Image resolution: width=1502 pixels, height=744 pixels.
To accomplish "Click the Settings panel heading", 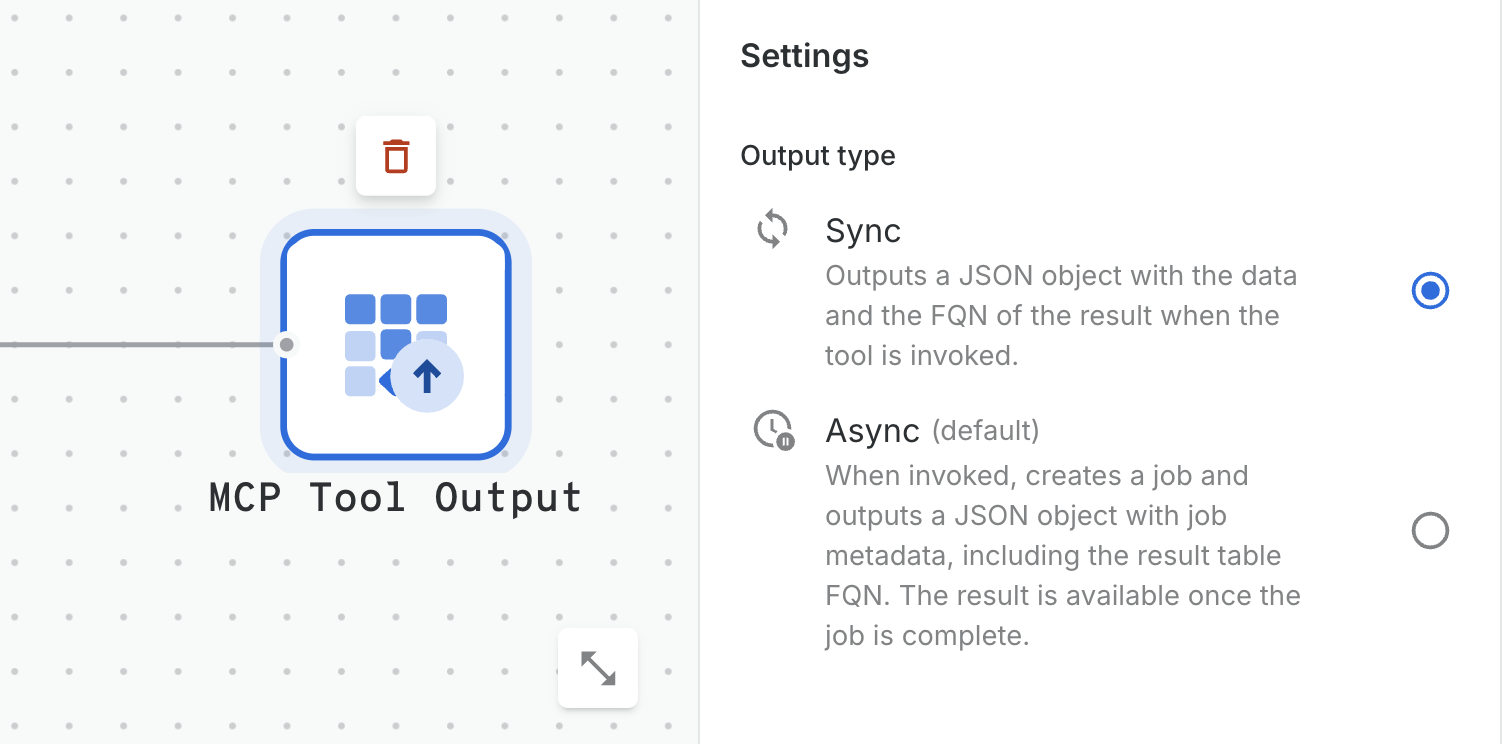I will point(804,56).
